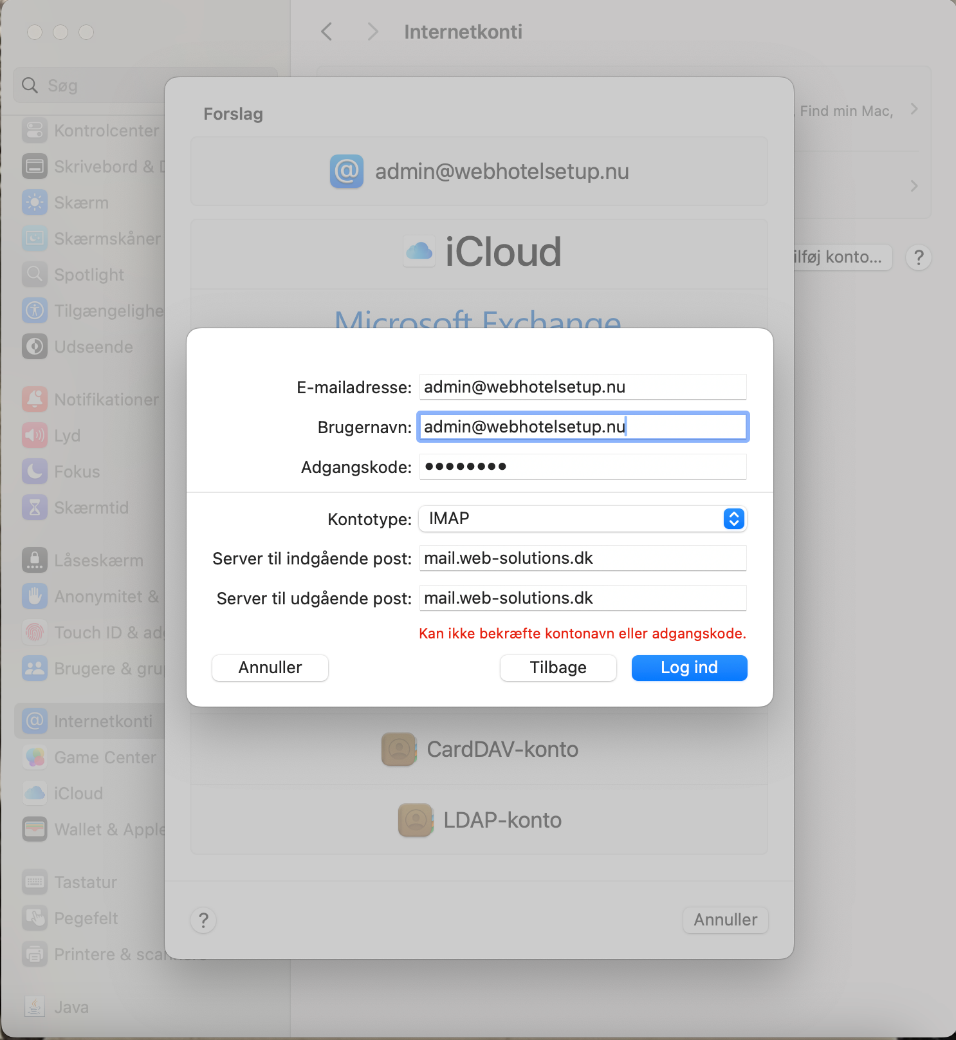Cancel login with Annuller in credentials dialog
The height and width of the screenshot is (1040, 956).
tap(270, 667)
